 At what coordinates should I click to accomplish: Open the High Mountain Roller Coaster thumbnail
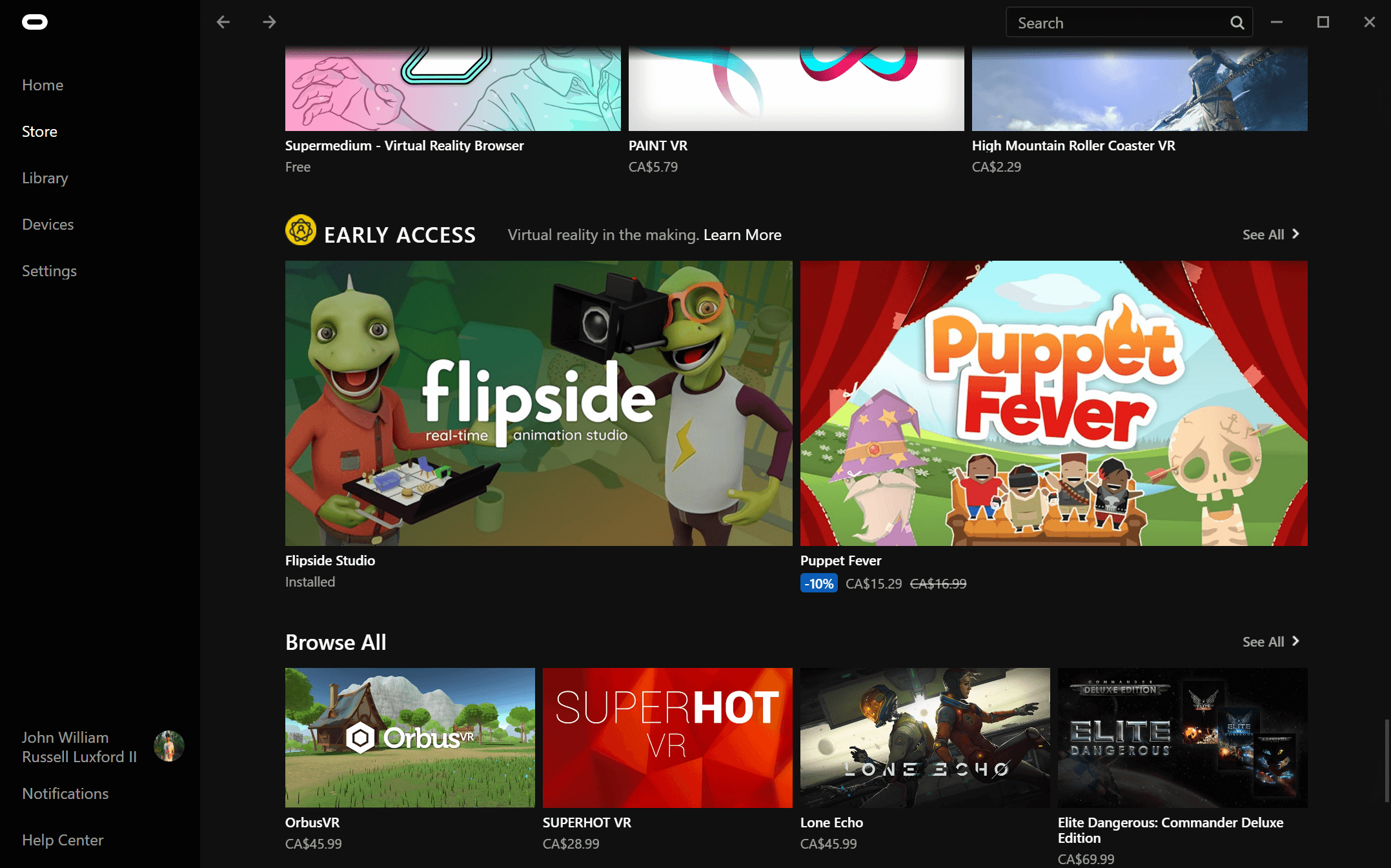tap(1140, 88)
